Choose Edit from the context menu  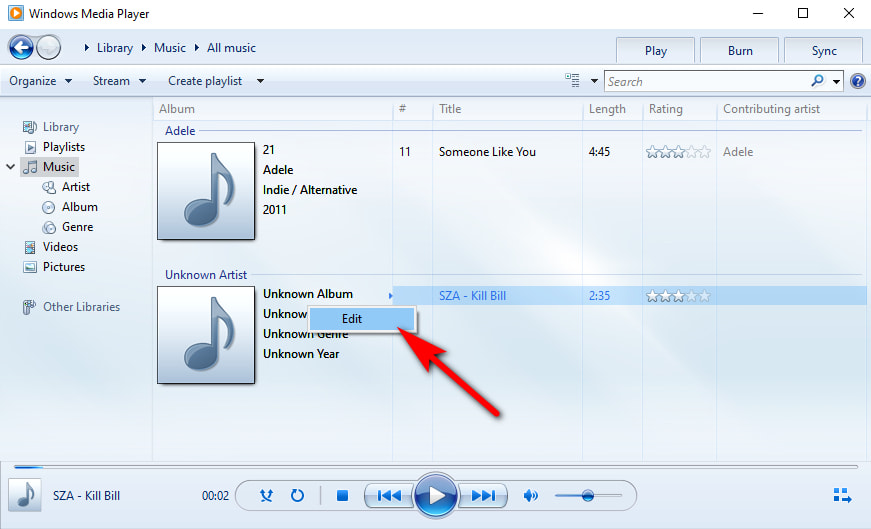(x=362, y=319)
